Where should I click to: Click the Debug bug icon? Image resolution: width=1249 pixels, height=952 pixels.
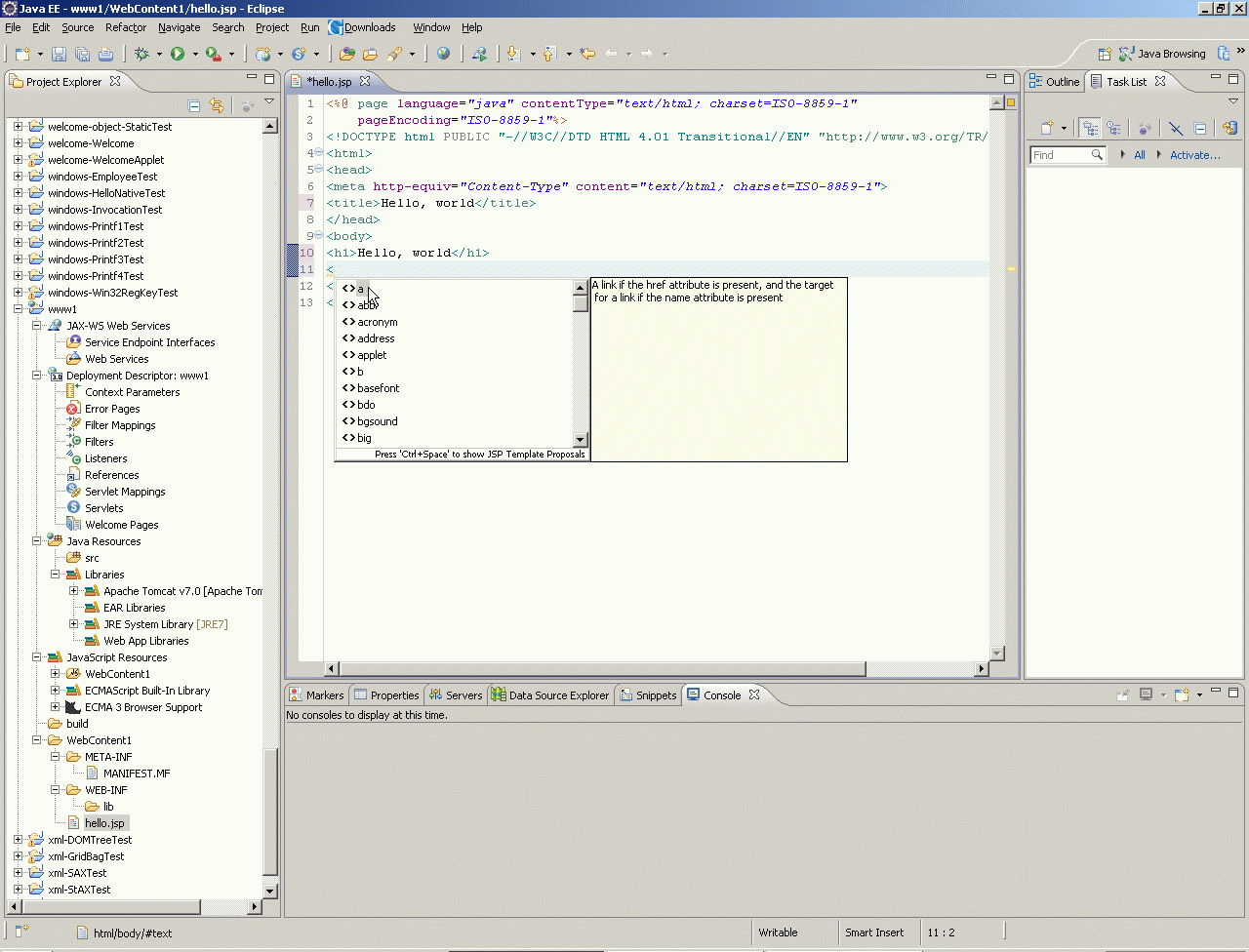(142, 55)
